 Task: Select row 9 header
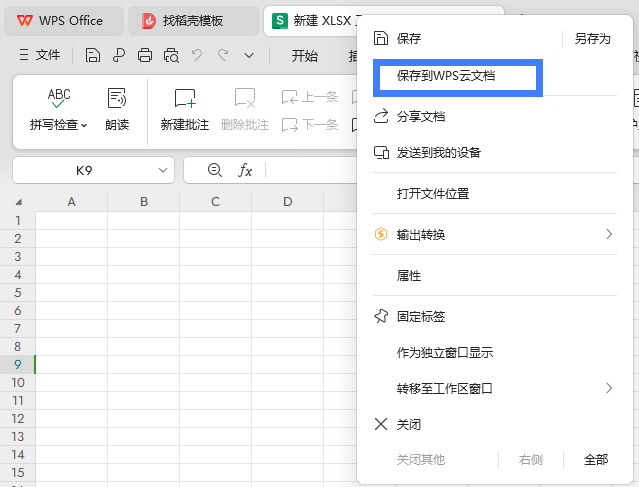pos(18,364)
